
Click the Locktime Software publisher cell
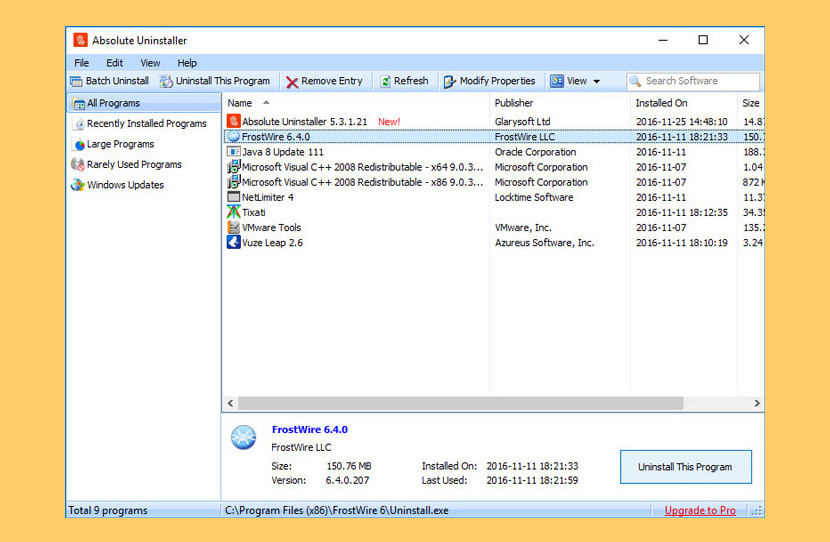tap(534, 197)
